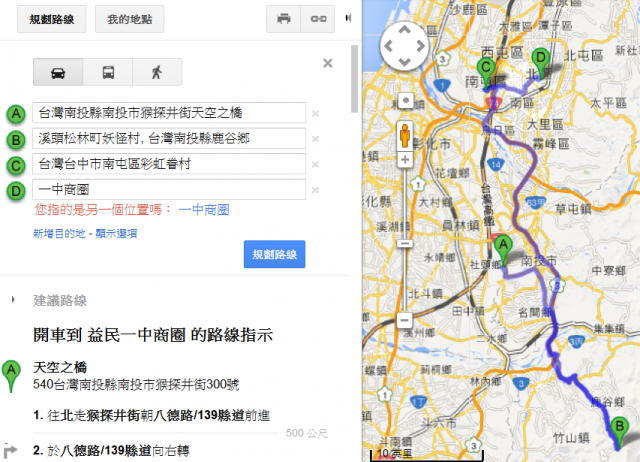Open the 我的地點 tab
Viewport: 640px width, 462px height.
(130, 19)
